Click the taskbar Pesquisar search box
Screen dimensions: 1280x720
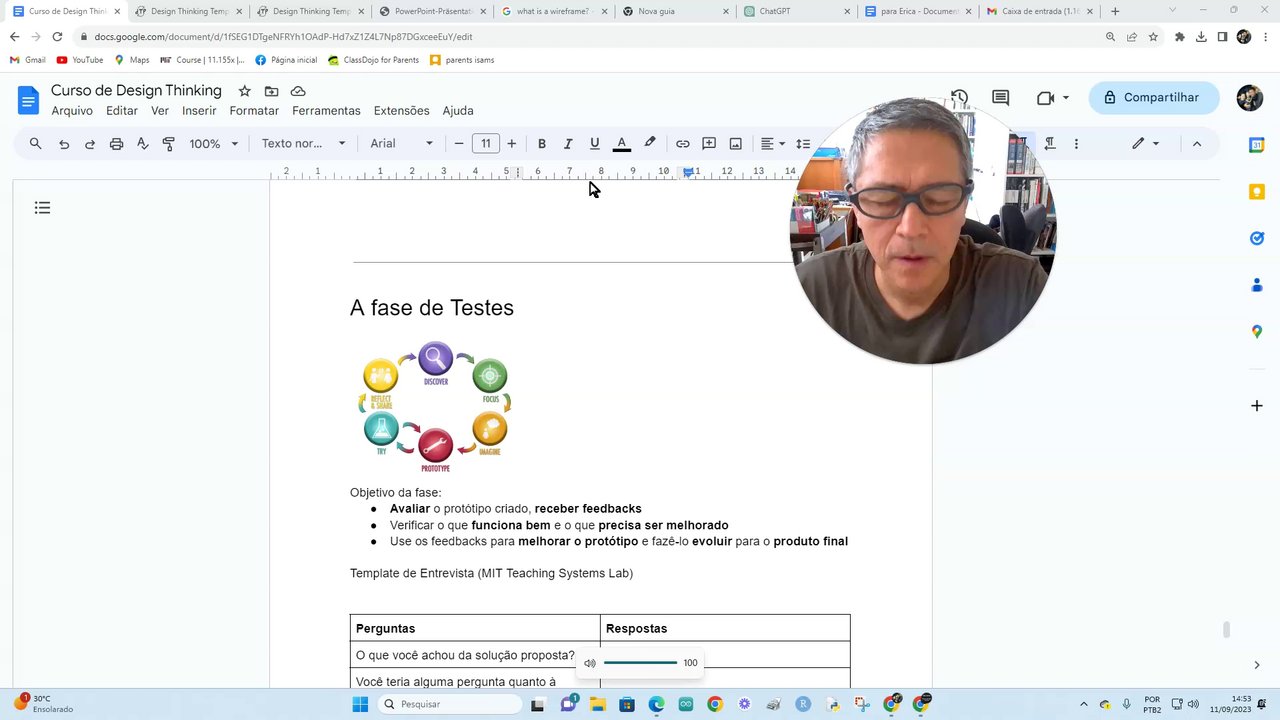coord(448,704)
